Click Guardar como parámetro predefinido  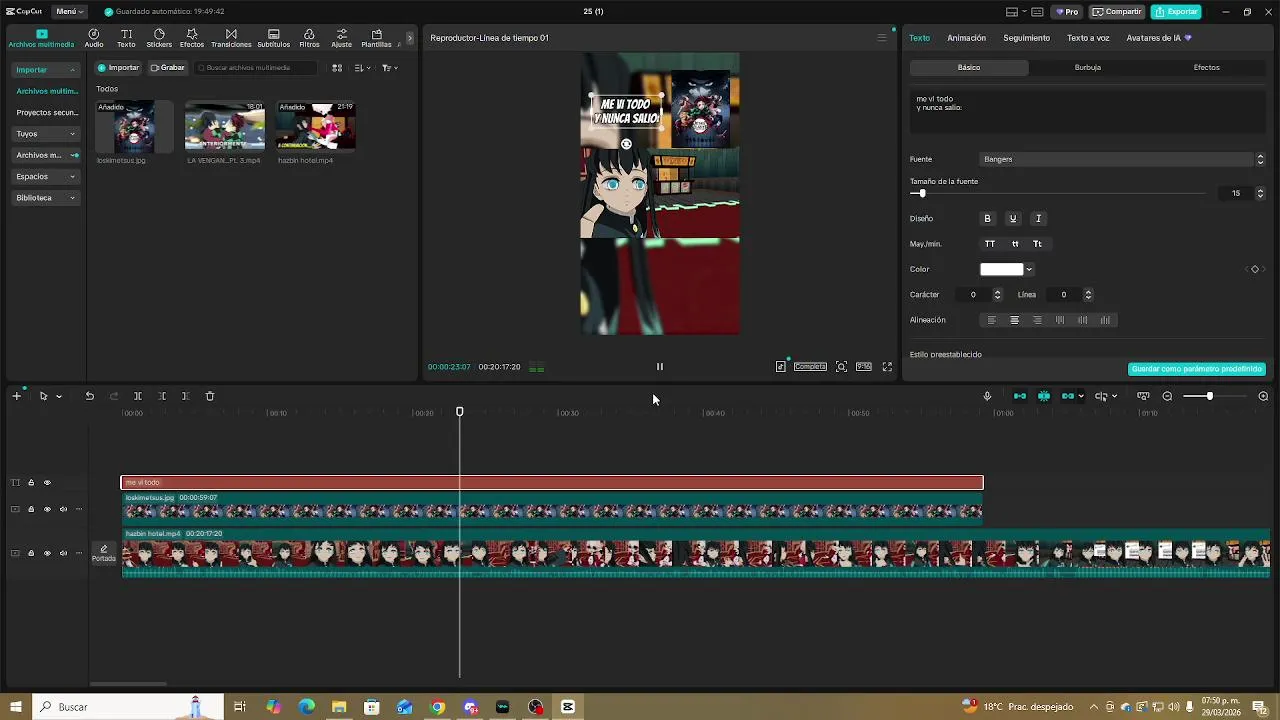[x=1197, y=369]
